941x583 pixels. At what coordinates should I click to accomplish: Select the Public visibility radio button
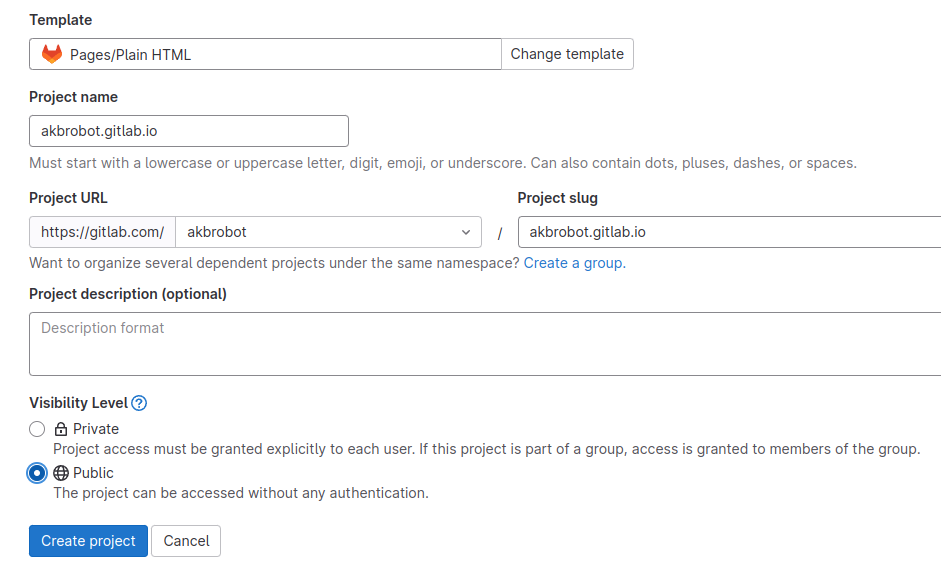36,472
